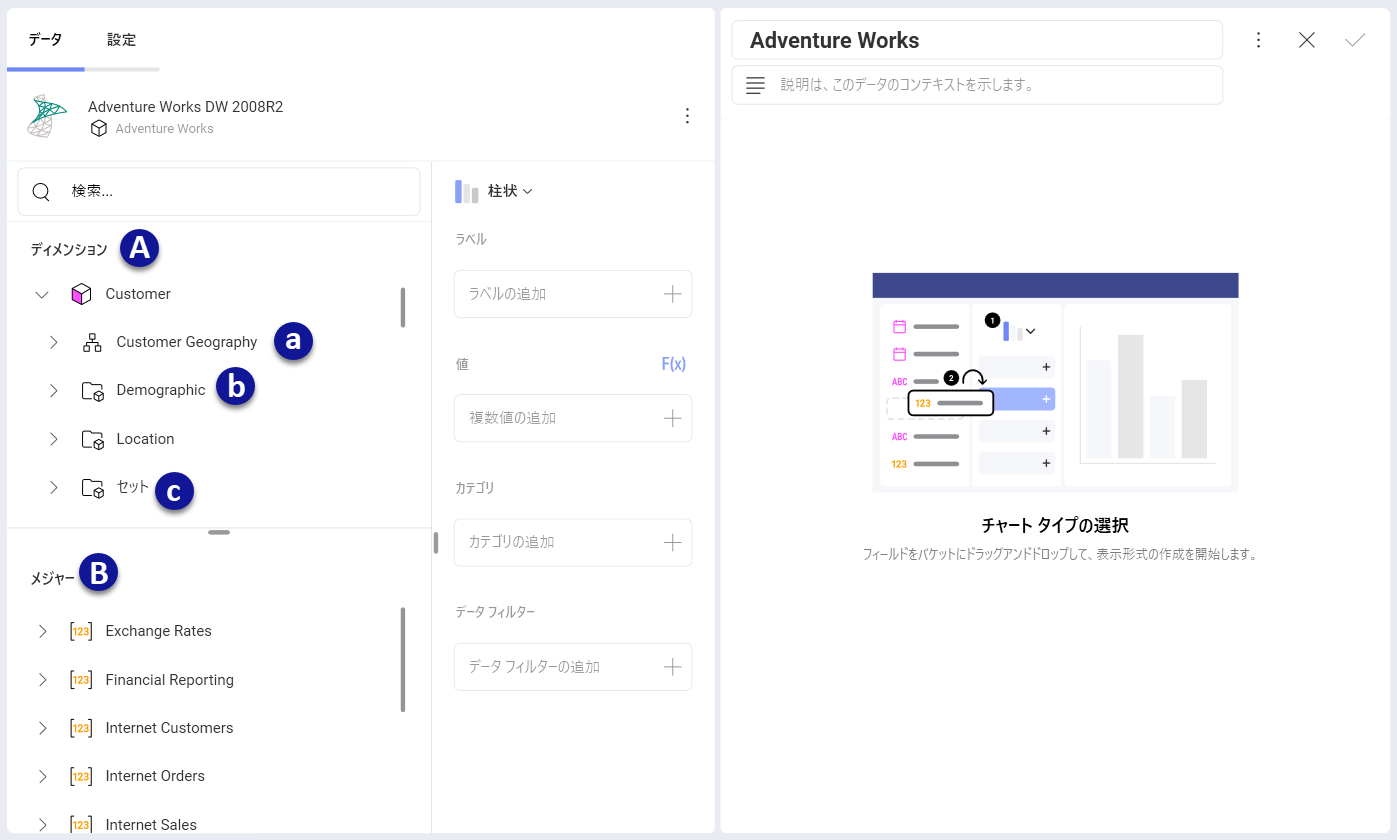Screen dimensions: 1397x840
Task: Expand the Location folder
Action: pyautogui.click(x=54, y=439)
